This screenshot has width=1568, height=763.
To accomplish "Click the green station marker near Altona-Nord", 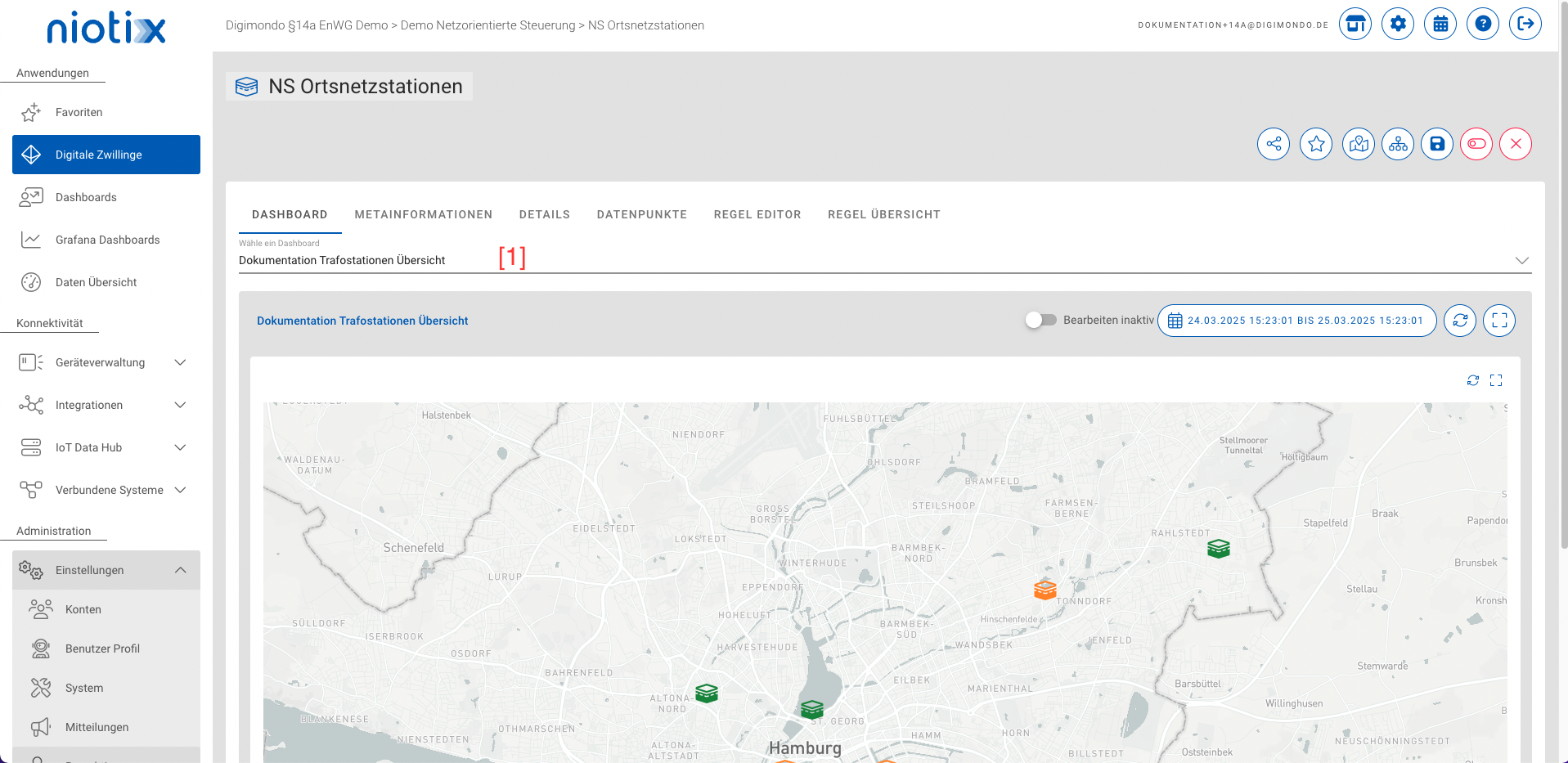I will click(707, 693).
